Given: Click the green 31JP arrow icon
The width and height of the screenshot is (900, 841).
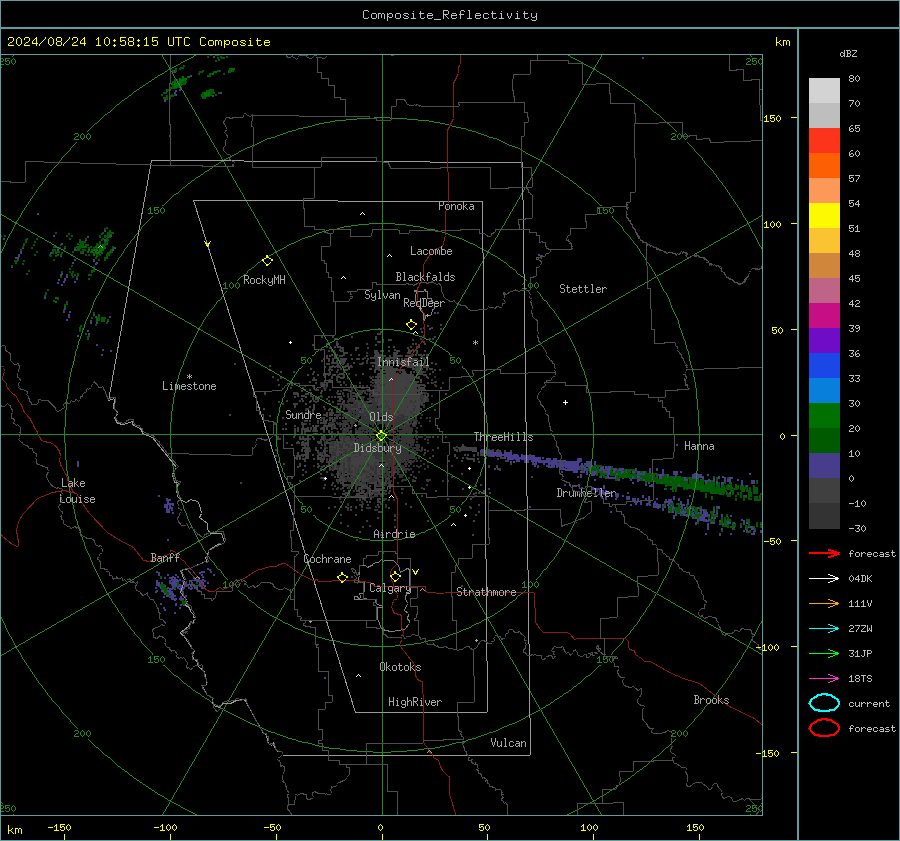Looking at the screenshot, I should pos(824,653).
